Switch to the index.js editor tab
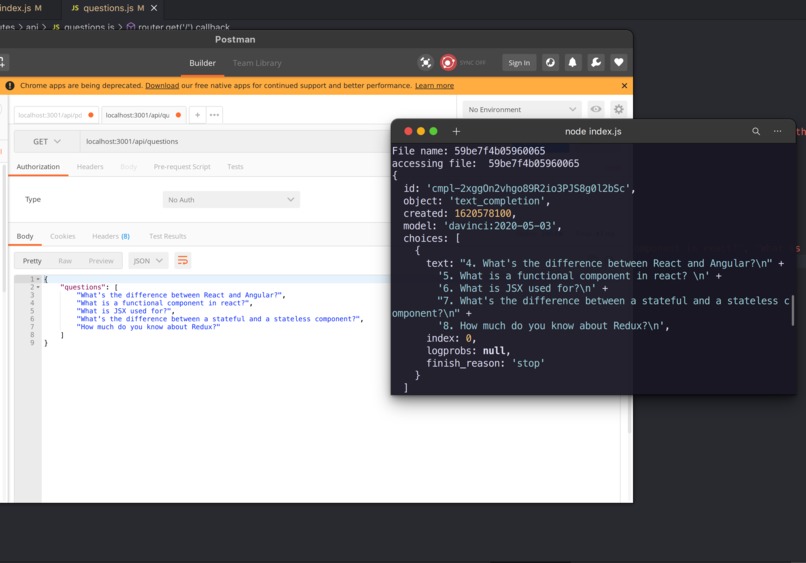806x563 pixels. [21, 8]
